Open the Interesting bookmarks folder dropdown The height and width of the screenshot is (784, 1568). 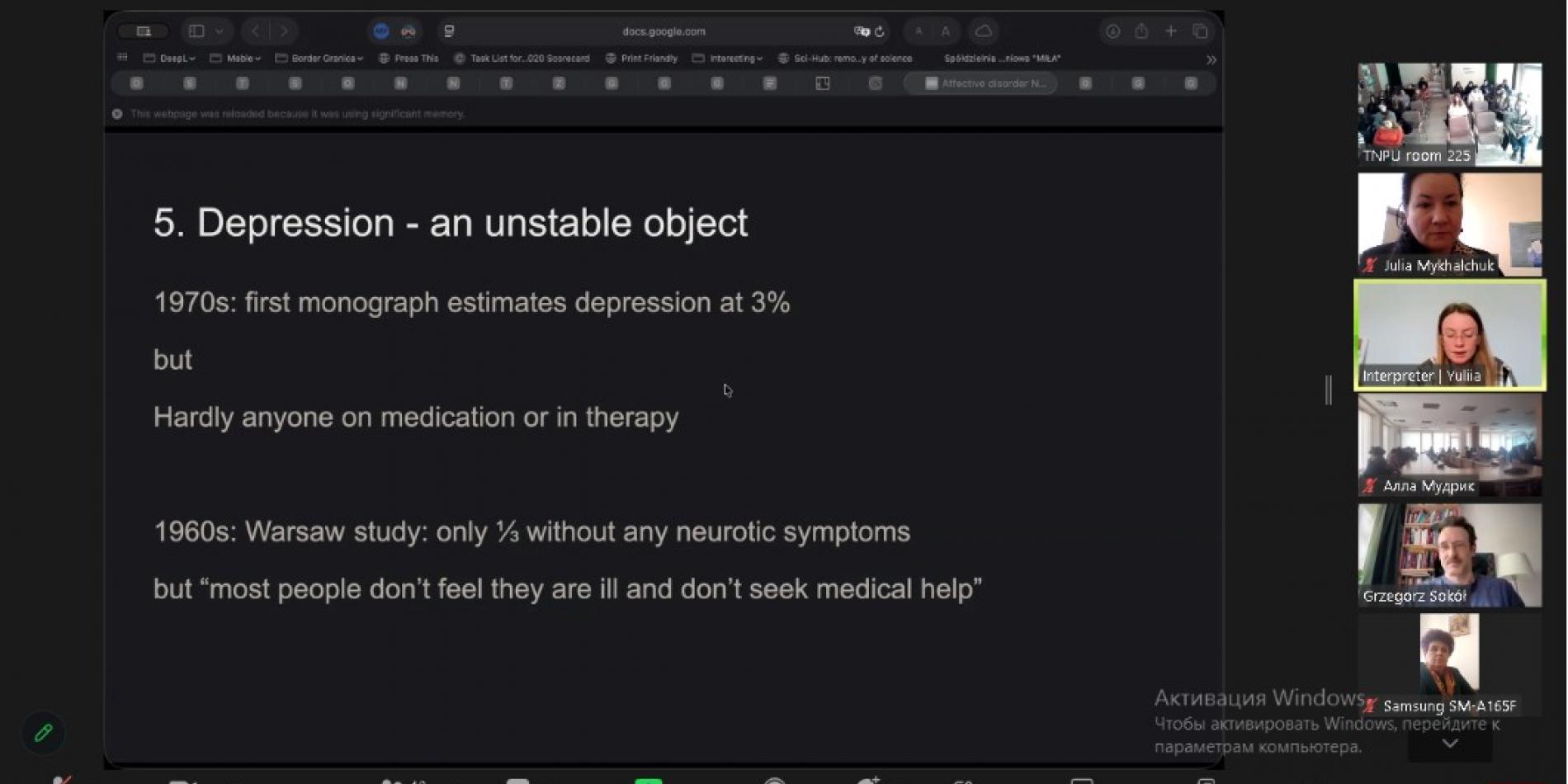pos(729,59)
